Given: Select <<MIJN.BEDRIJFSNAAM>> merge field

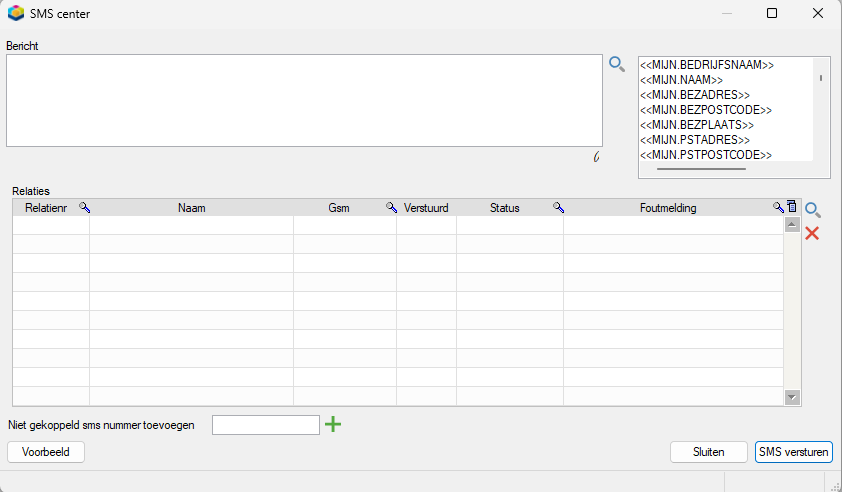Looking at the screenshot, I should tap(707, 65).
